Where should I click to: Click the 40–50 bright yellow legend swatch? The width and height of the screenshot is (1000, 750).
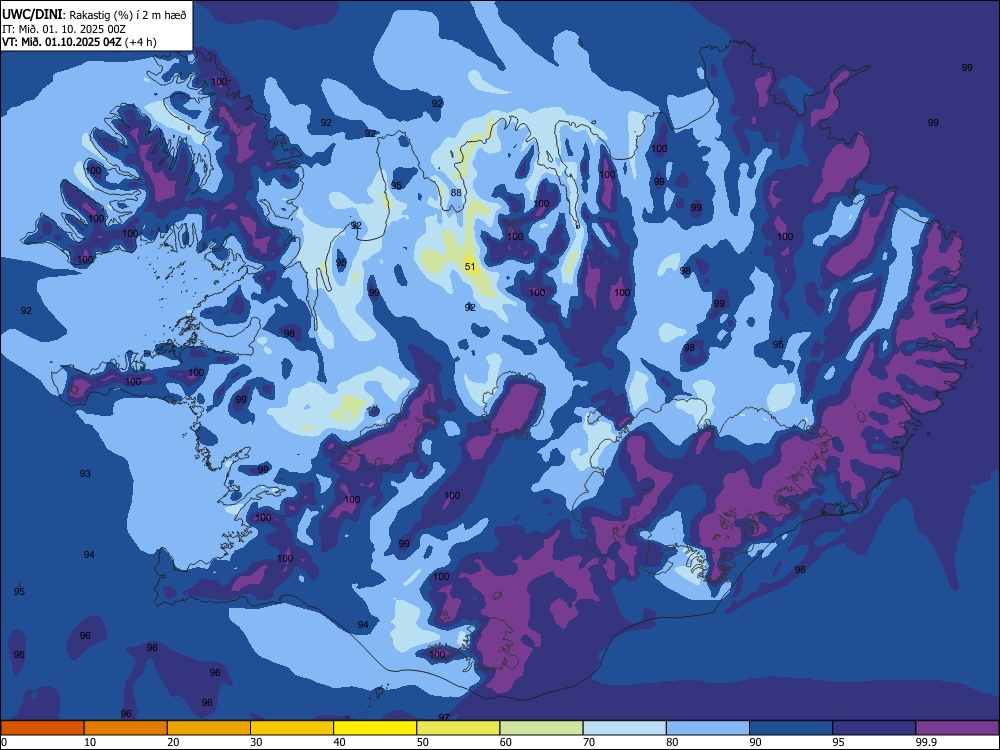pos(375,728)
